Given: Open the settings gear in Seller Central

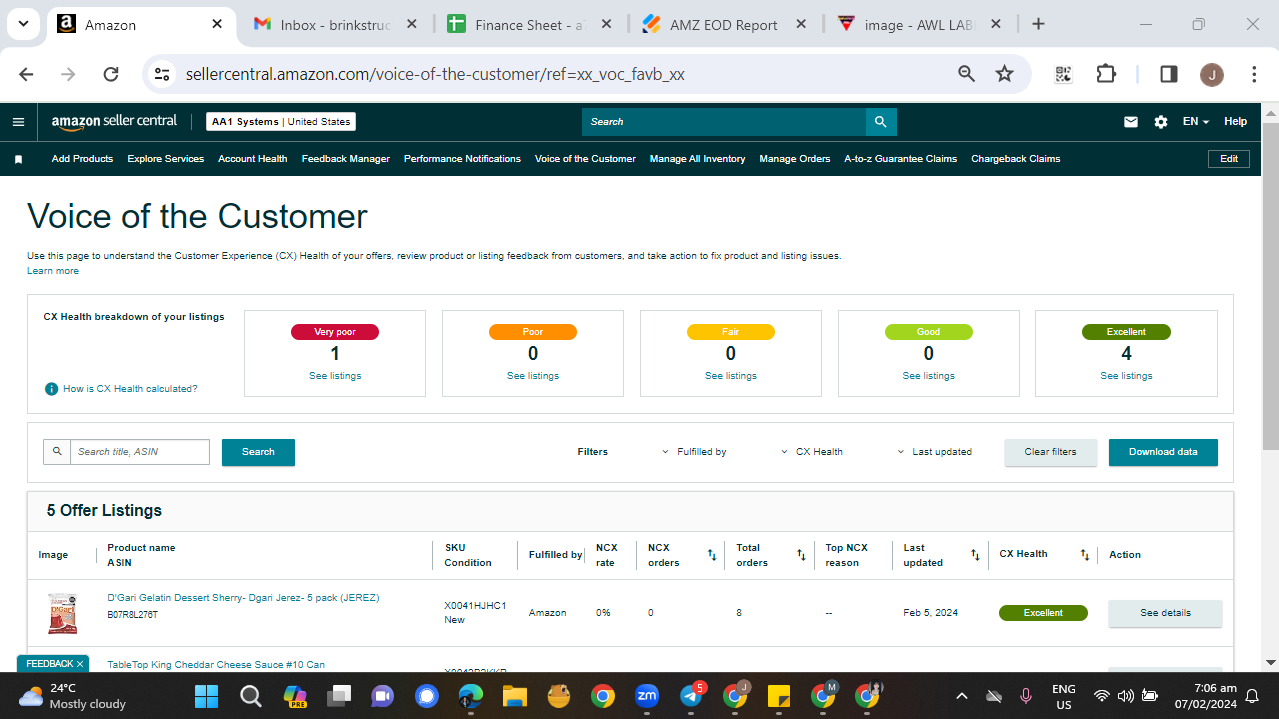Looking at the screenshot, I should pos(1161,122).
